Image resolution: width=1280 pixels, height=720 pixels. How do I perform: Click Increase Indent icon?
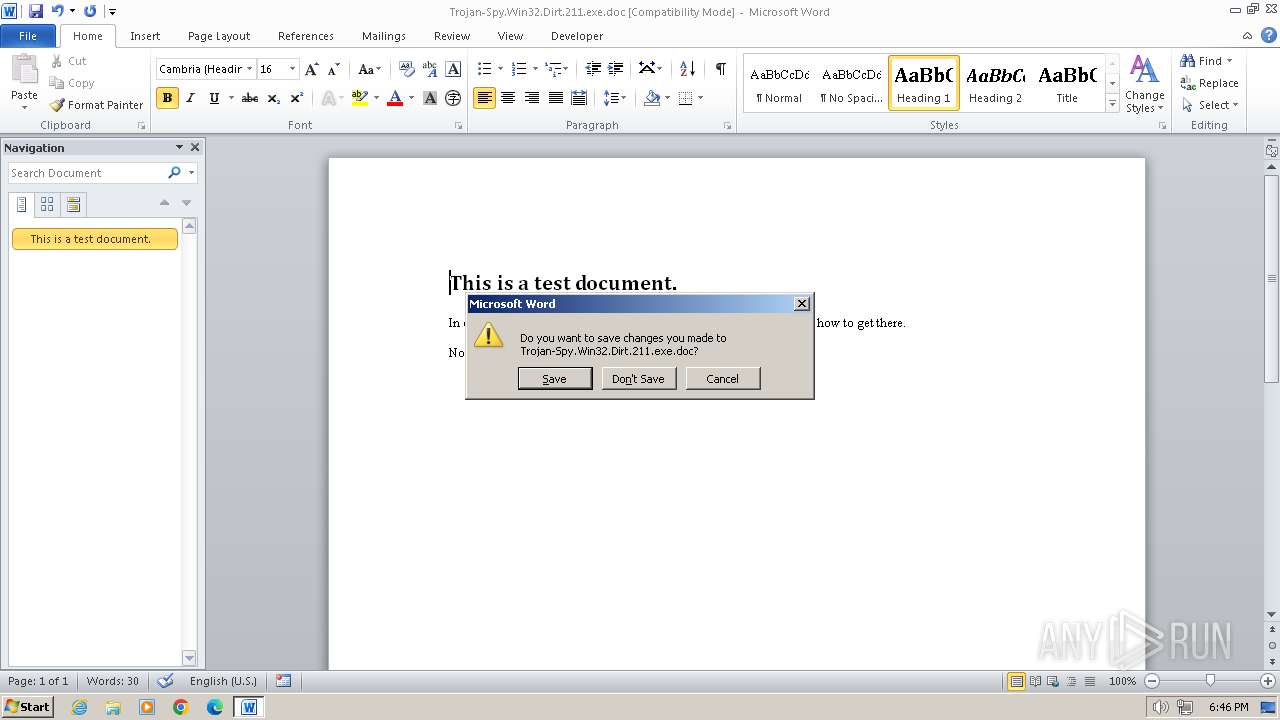616,69
